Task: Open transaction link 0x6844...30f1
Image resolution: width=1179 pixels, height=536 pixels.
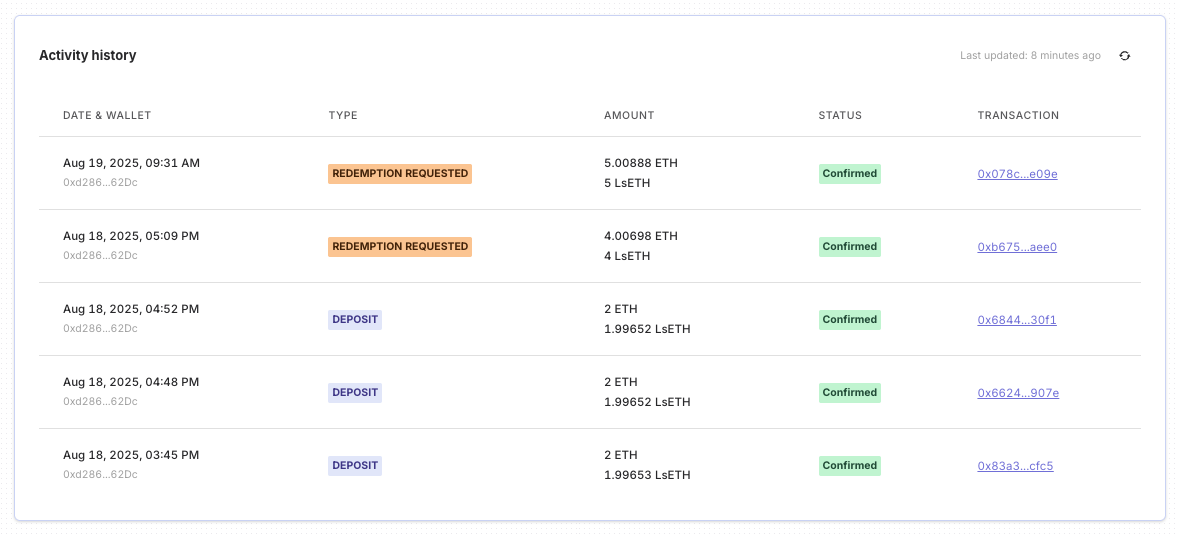Action: point(1017,319)
